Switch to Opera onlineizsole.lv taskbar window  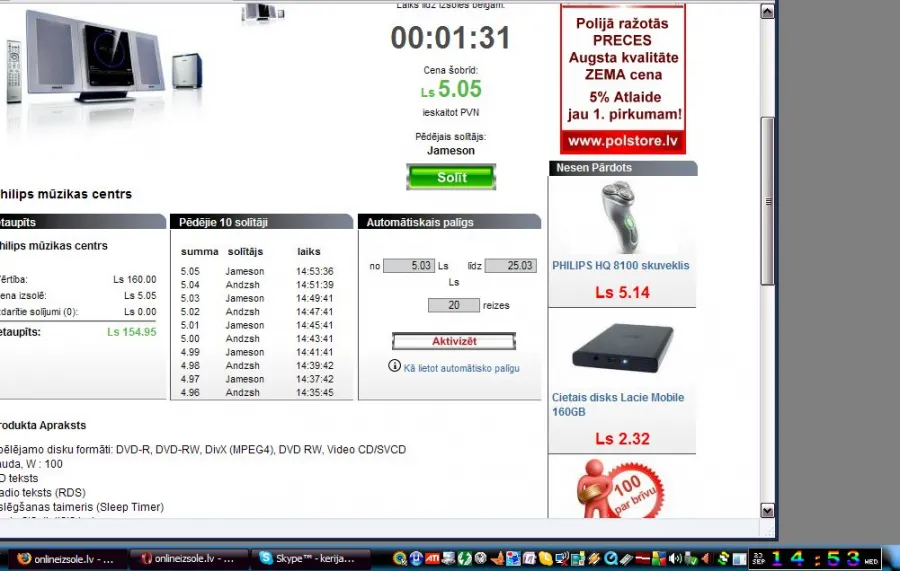[189, 558]
